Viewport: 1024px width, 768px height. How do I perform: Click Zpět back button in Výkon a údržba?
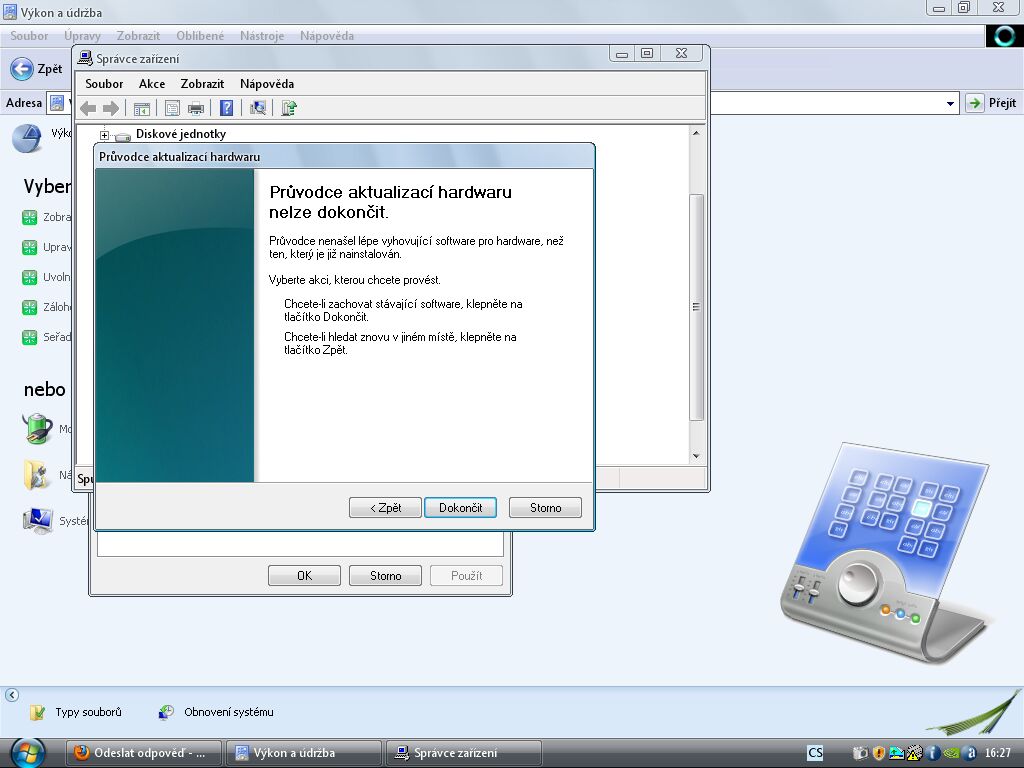(x=37, y=69)
